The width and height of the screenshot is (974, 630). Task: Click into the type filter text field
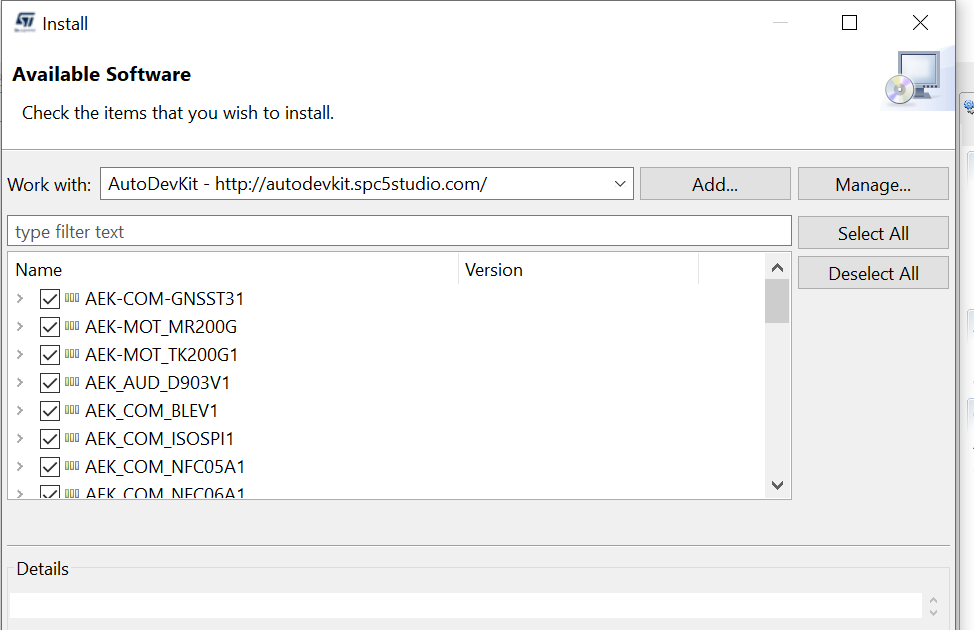399,232
